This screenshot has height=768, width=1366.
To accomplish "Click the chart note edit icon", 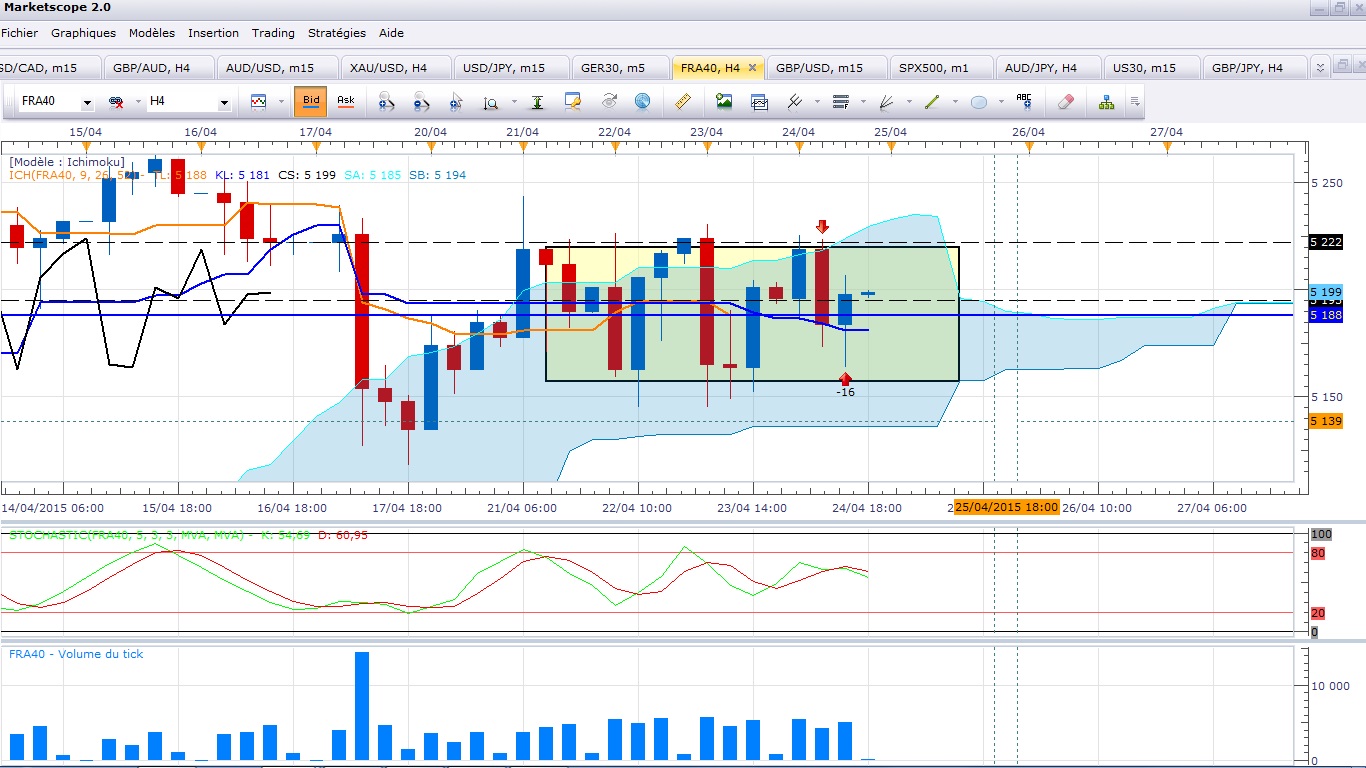I will point(573,102).
